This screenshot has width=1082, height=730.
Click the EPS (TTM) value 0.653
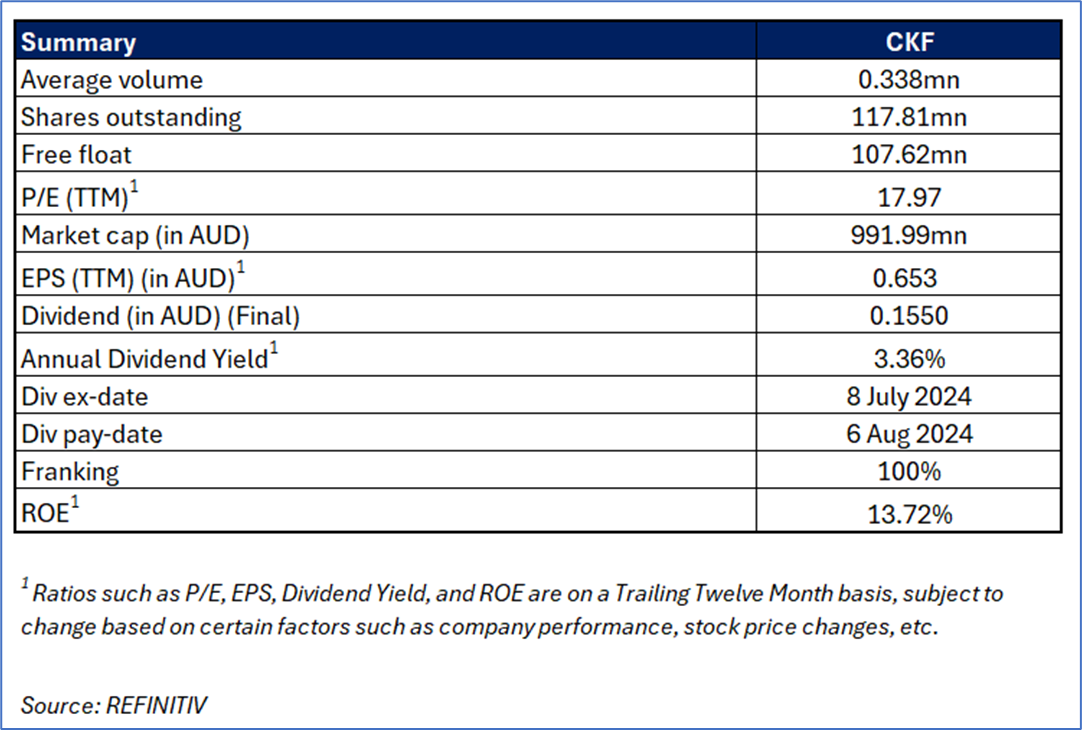[905, 278]
